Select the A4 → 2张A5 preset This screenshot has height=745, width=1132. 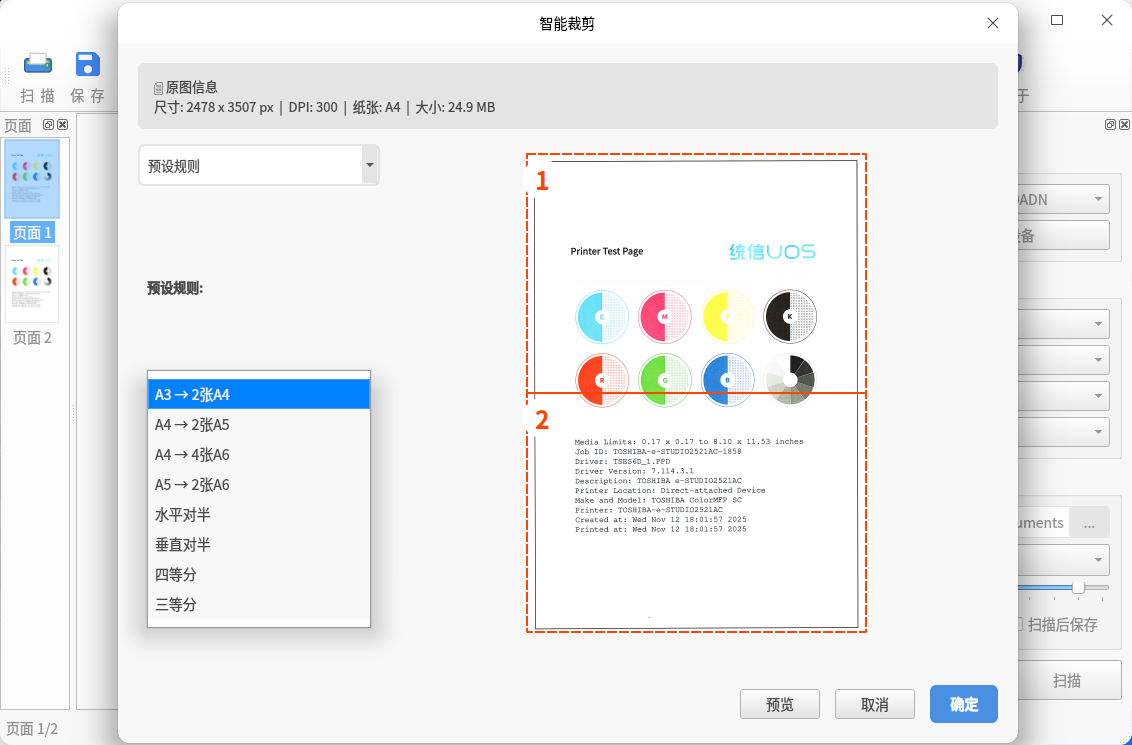[258, 424]
